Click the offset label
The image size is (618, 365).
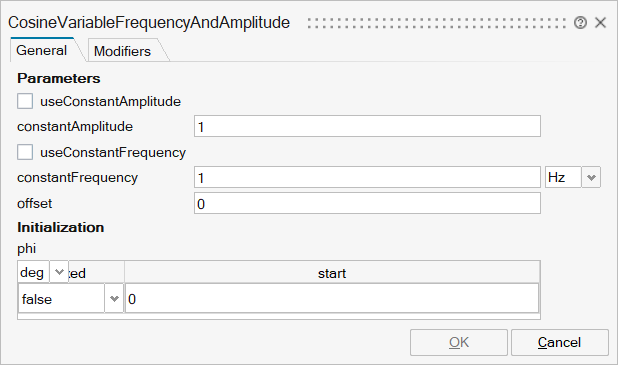click(x=35, y=203)
